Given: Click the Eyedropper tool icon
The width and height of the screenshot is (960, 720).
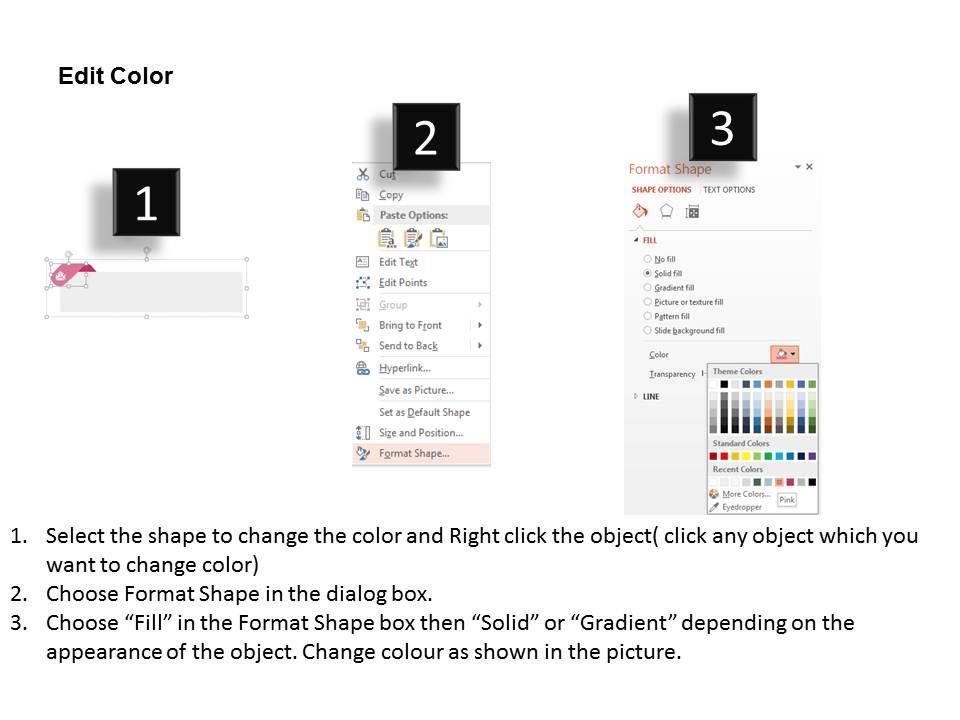Looking at the screenshot, I should [x=714, y=507].
